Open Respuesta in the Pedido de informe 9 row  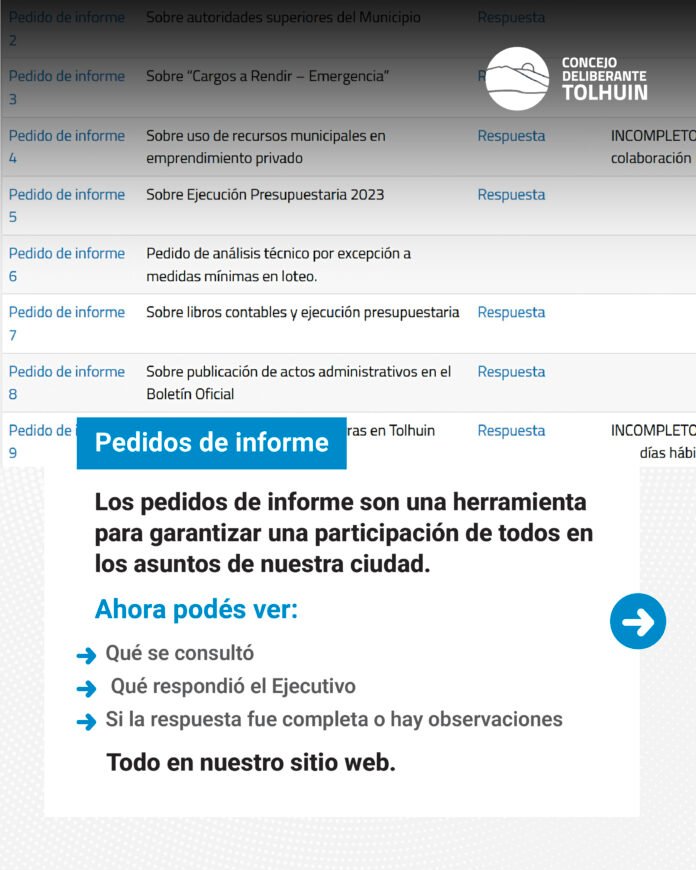pos(511,431)
